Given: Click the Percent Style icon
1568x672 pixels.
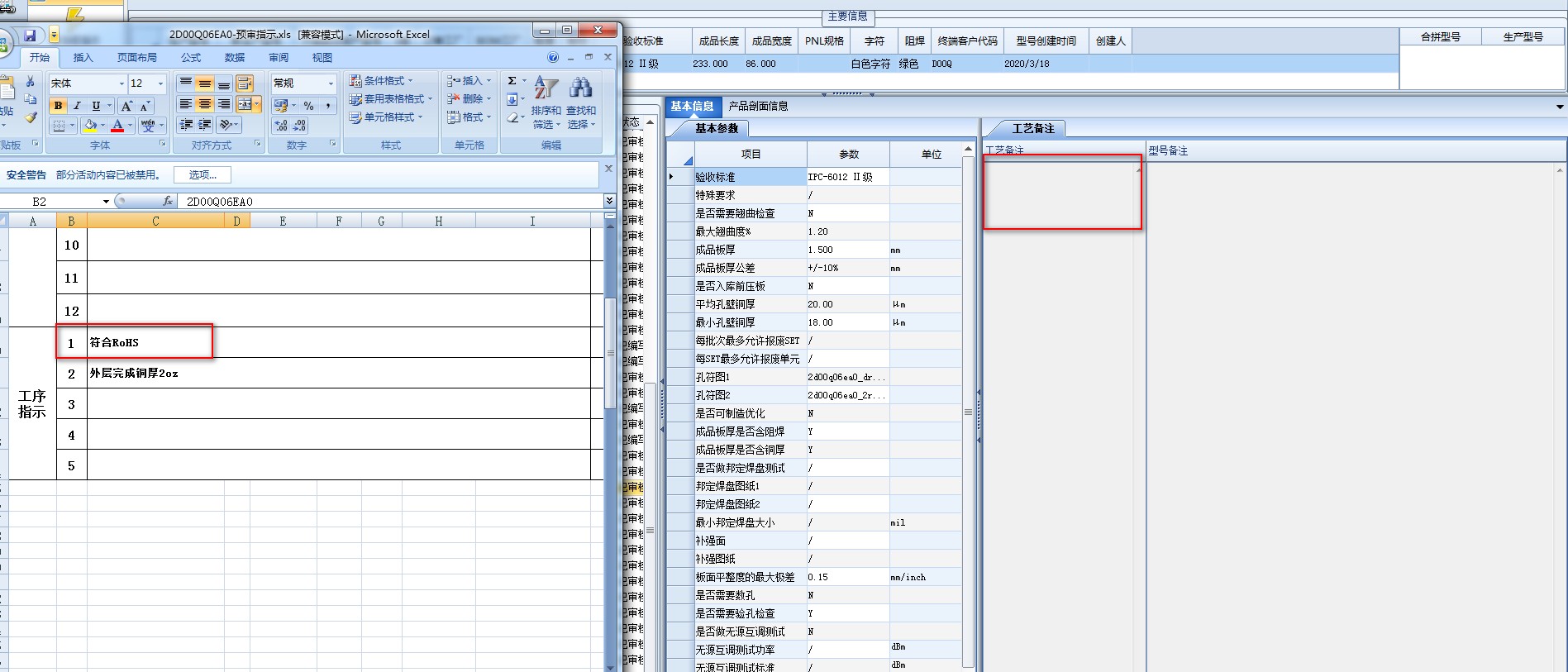Looking at the screenshot, I should coord(308,106).
